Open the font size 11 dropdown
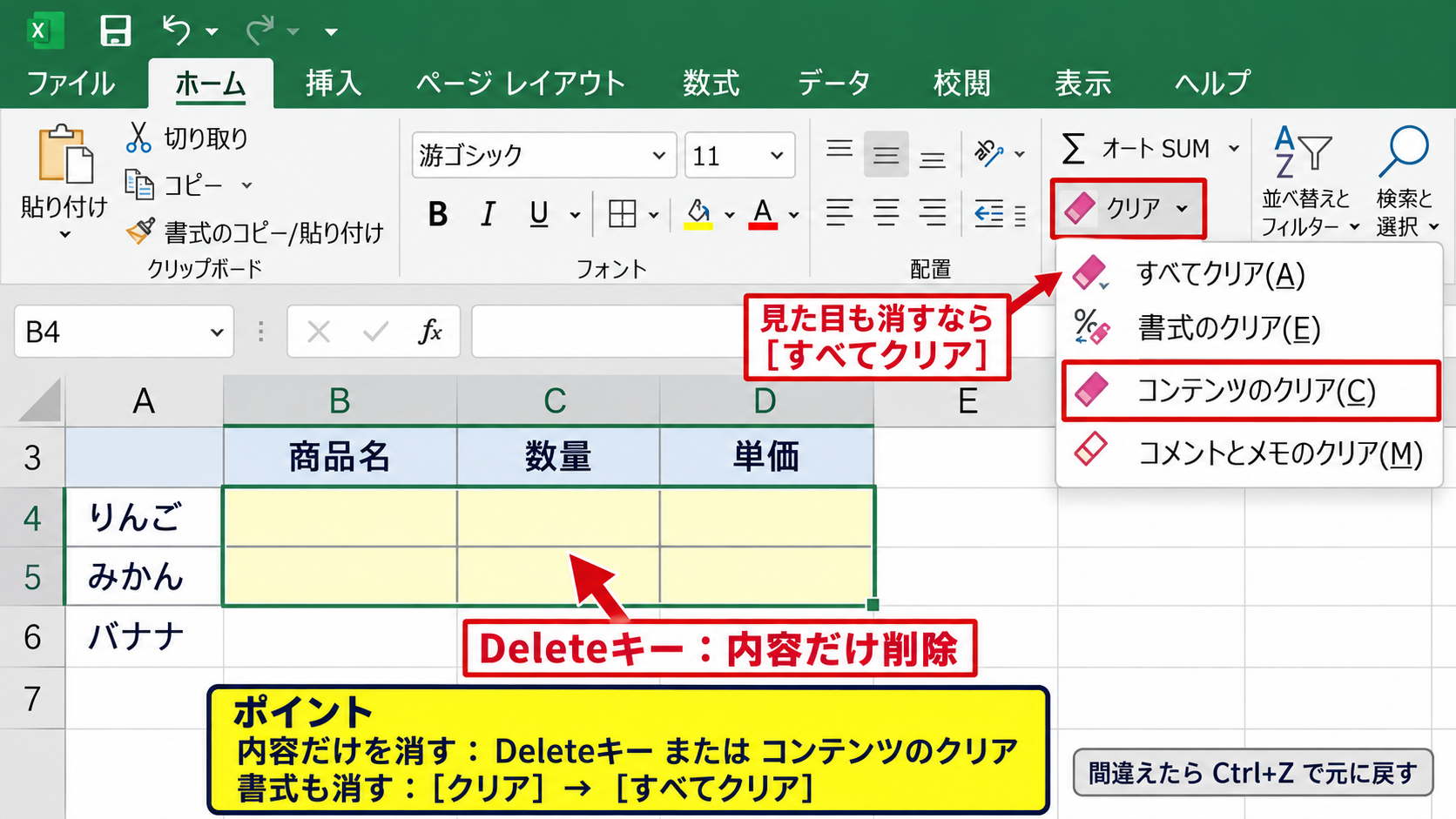This screenshot has width=1456, height=819. point(777,156)
